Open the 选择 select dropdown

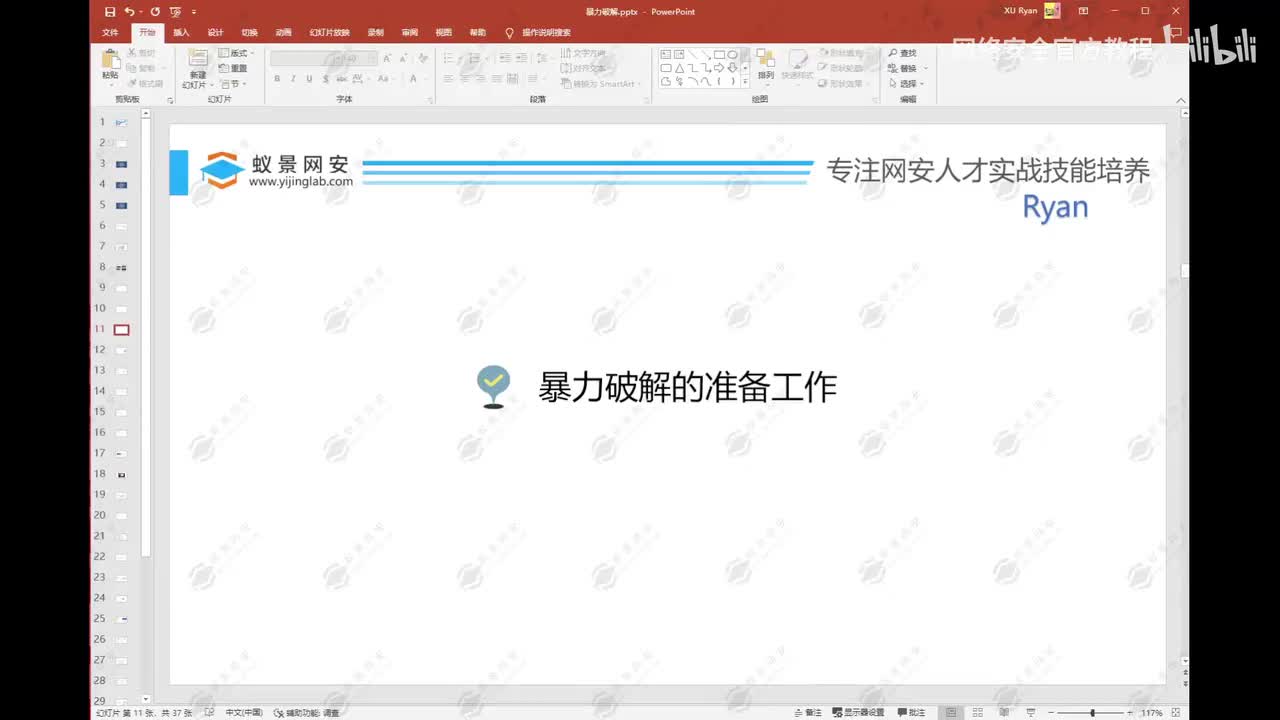906,84
